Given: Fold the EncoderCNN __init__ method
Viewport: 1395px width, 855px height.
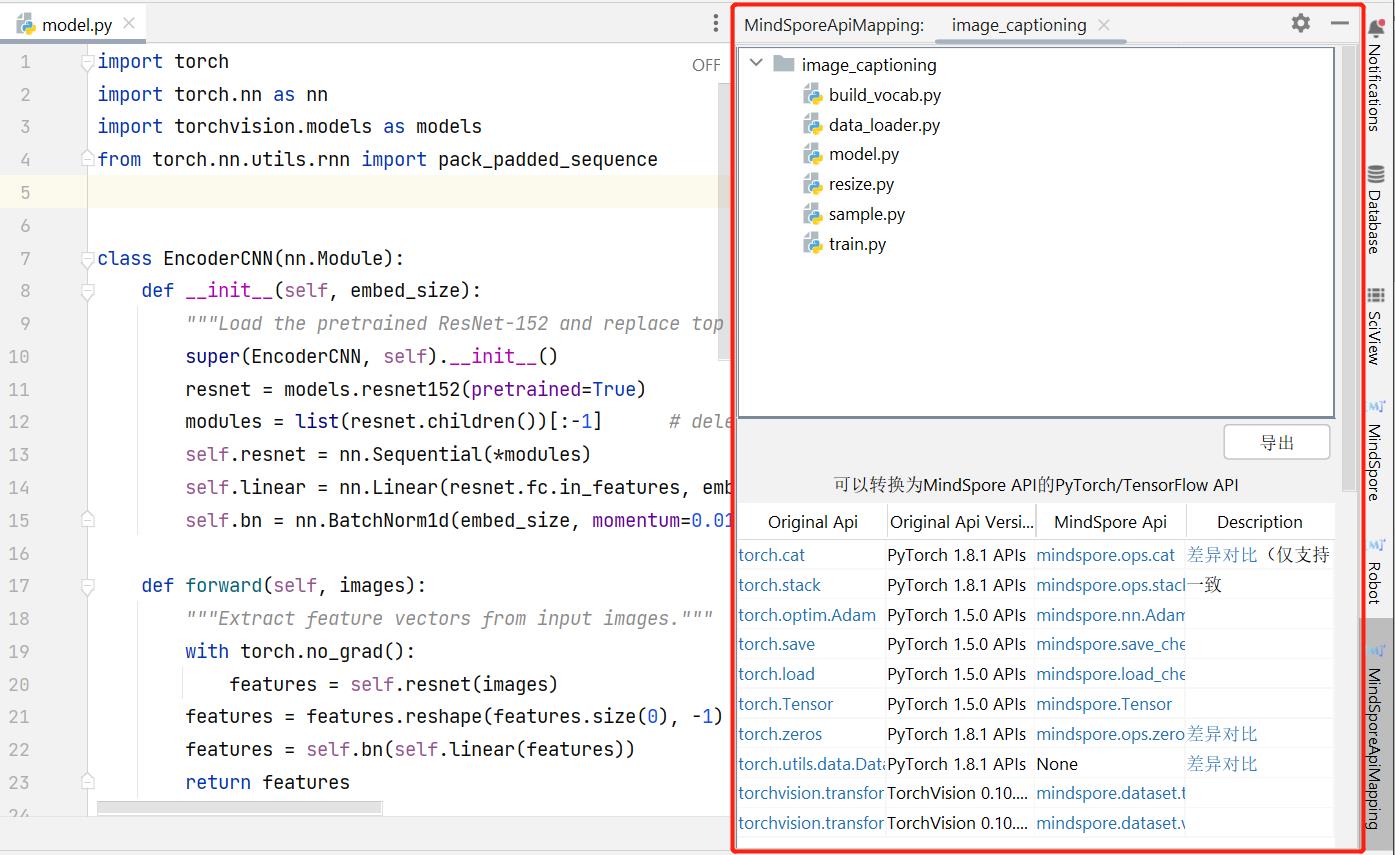Looking at the screenshot, I should [88, 291].
